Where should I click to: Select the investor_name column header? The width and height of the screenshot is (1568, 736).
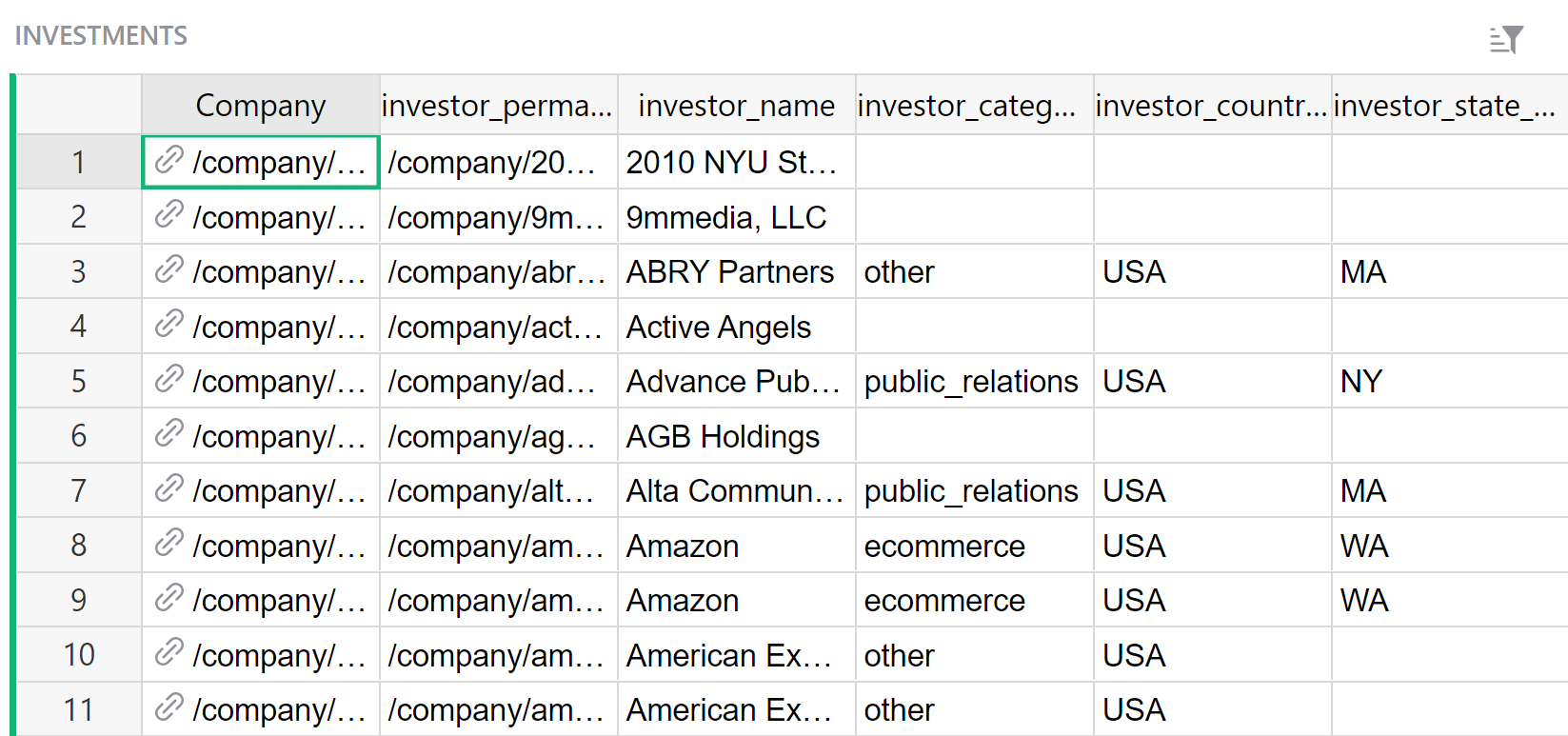click(x=736, y=106)
